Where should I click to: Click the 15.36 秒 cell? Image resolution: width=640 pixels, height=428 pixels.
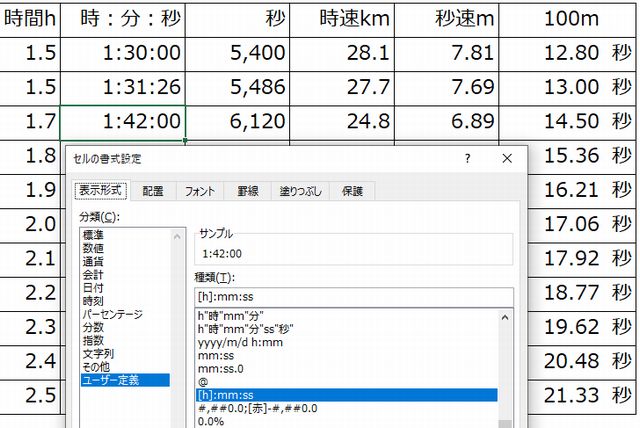pyautogui.click(x=582, y=157)
